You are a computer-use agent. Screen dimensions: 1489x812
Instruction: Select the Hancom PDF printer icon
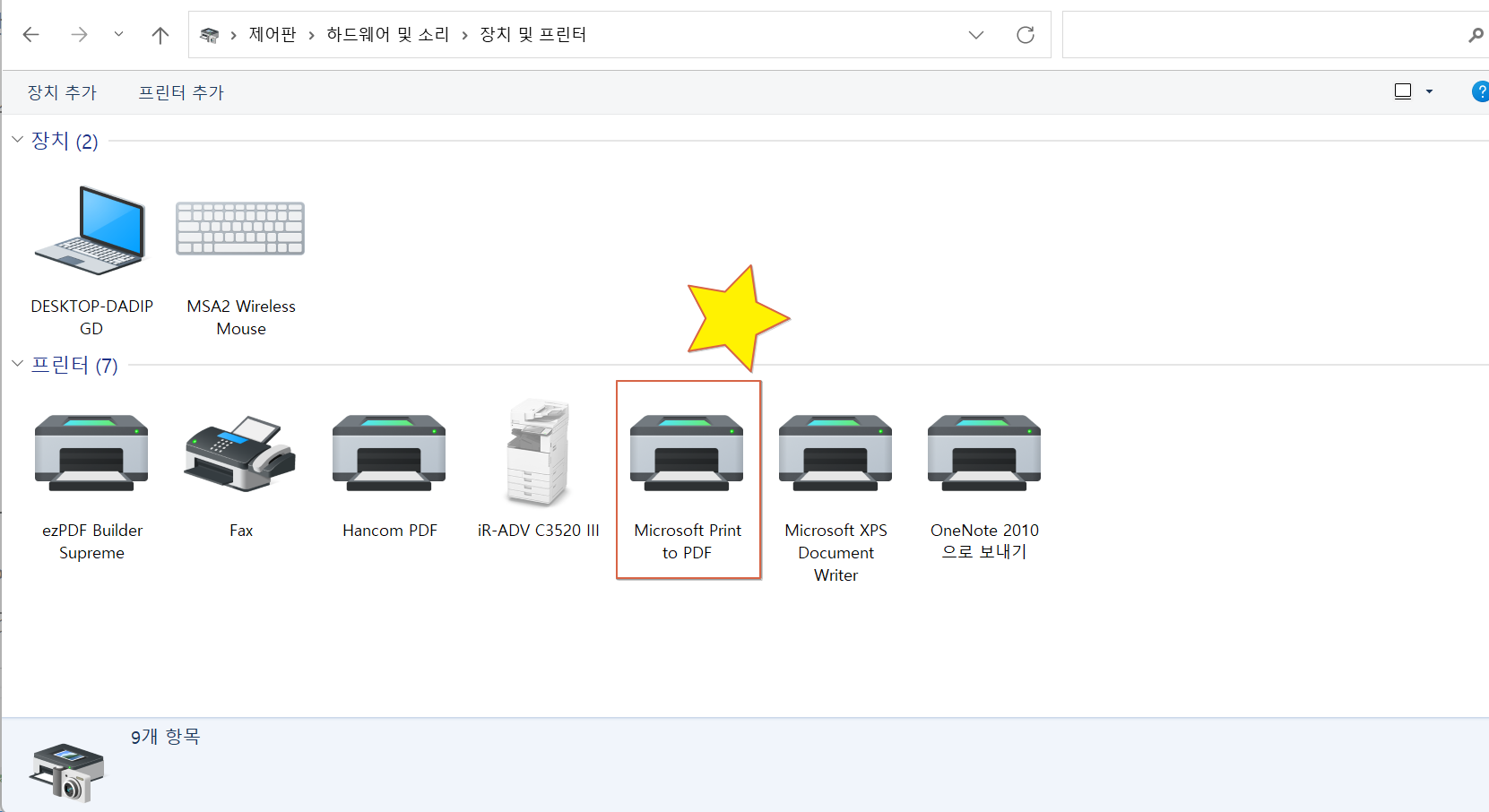click(389, 453)
